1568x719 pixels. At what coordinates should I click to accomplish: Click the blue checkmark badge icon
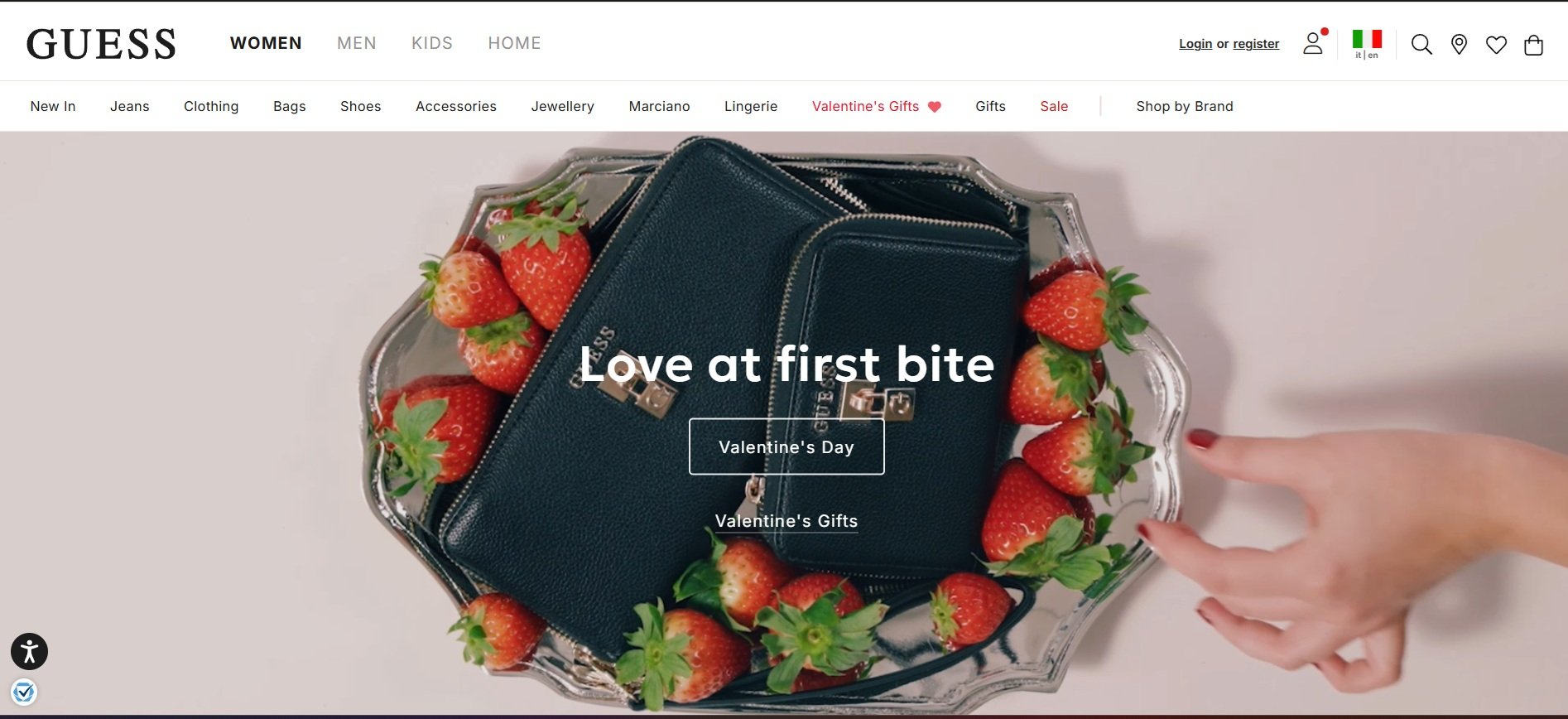(x=24, y=692)
